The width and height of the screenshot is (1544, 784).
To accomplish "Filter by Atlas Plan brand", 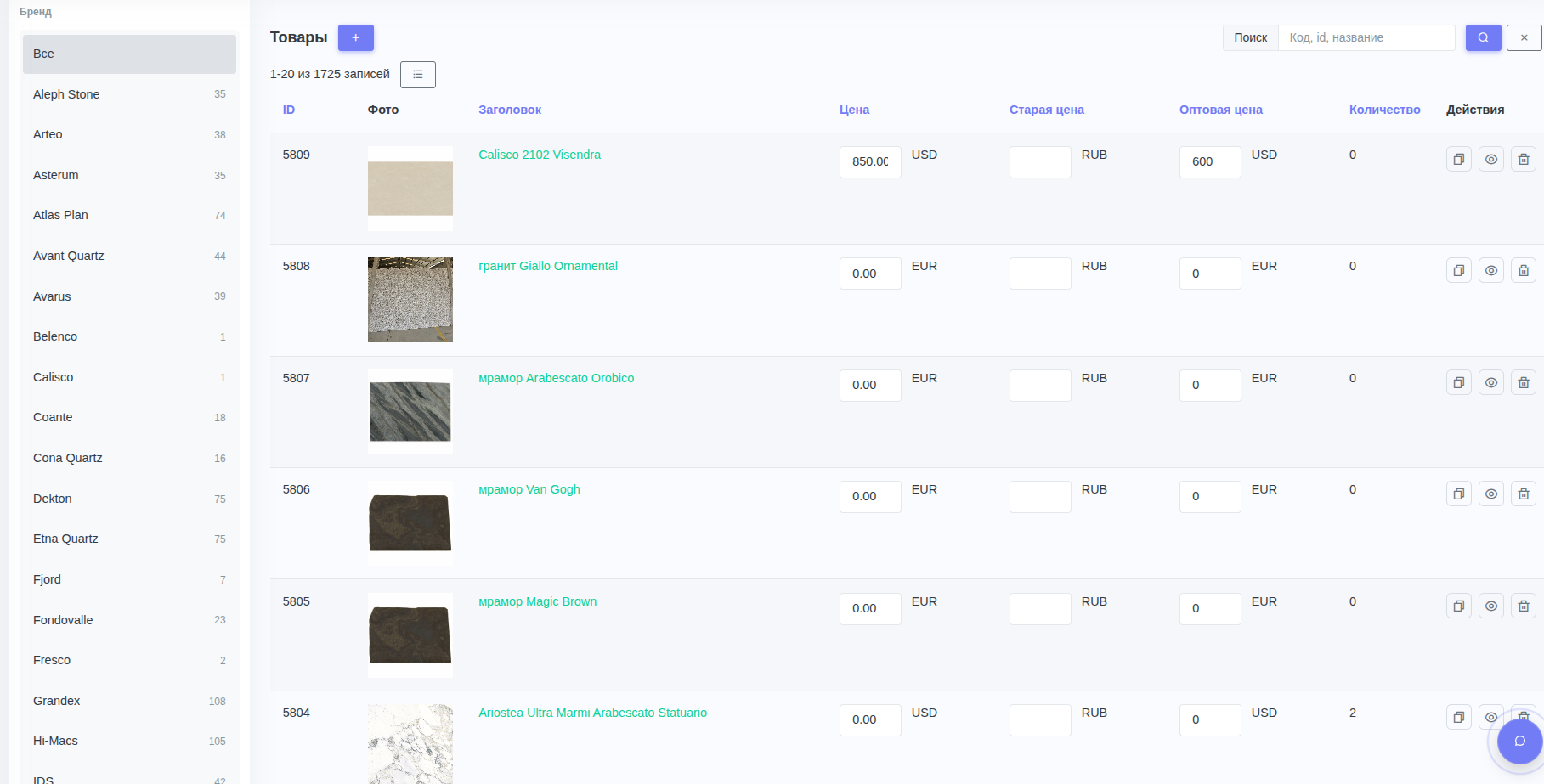I will [x=129, y=215].
